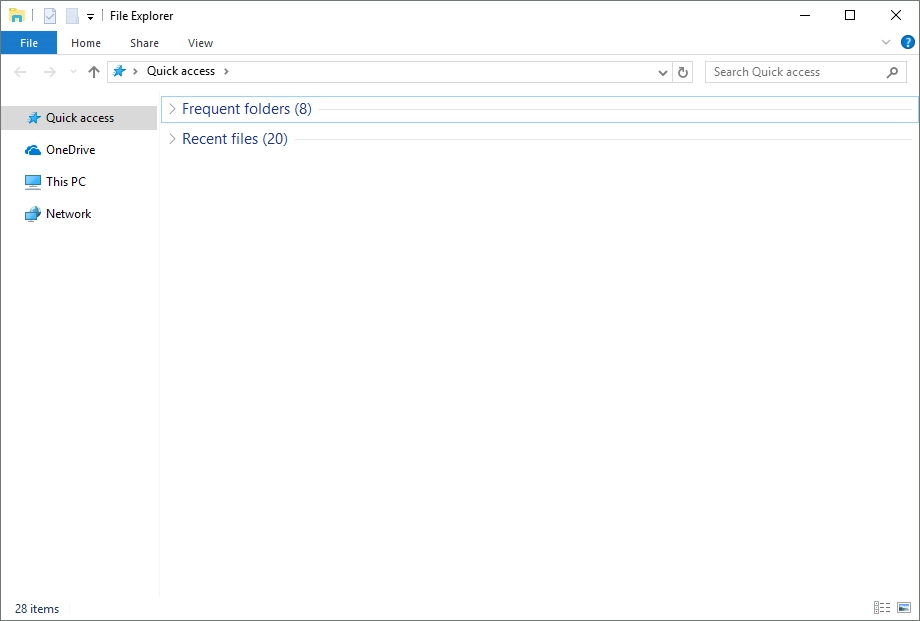Viewport: 920px width, 621px height.
Task: Expand the ribbon with the chevron
Action: pyautogui.click(x=886, y=42)
